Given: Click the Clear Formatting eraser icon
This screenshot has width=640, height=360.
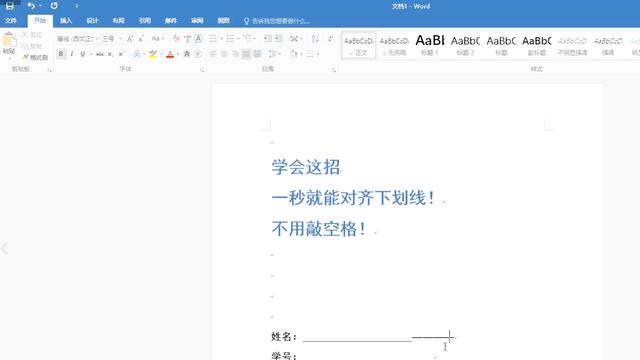Looking at the screenshot, I should (x=176, y=39).
